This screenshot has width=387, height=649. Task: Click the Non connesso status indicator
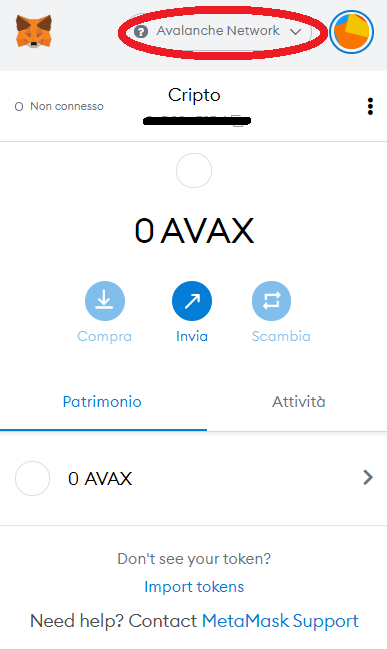pyautogui.click(x=59, y=106)
